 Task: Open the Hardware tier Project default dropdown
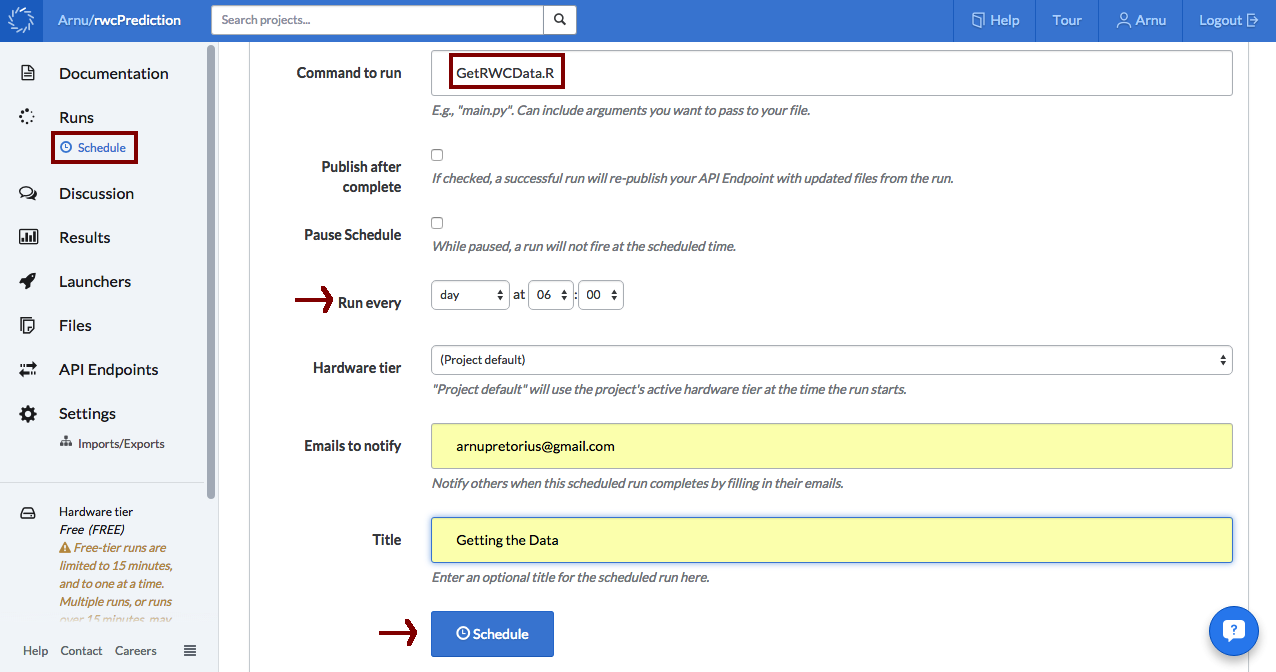tap(831, 359)
